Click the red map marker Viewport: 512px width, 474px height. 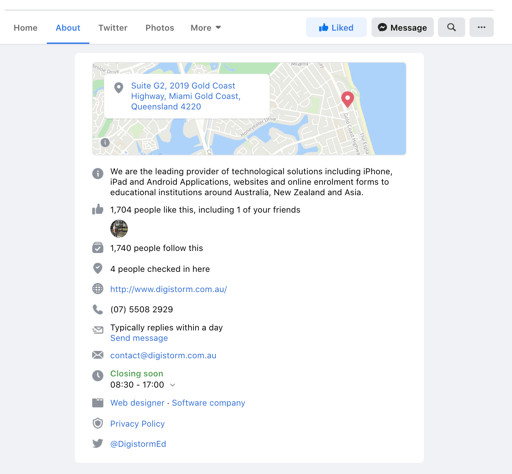click(x=347, y=99)
